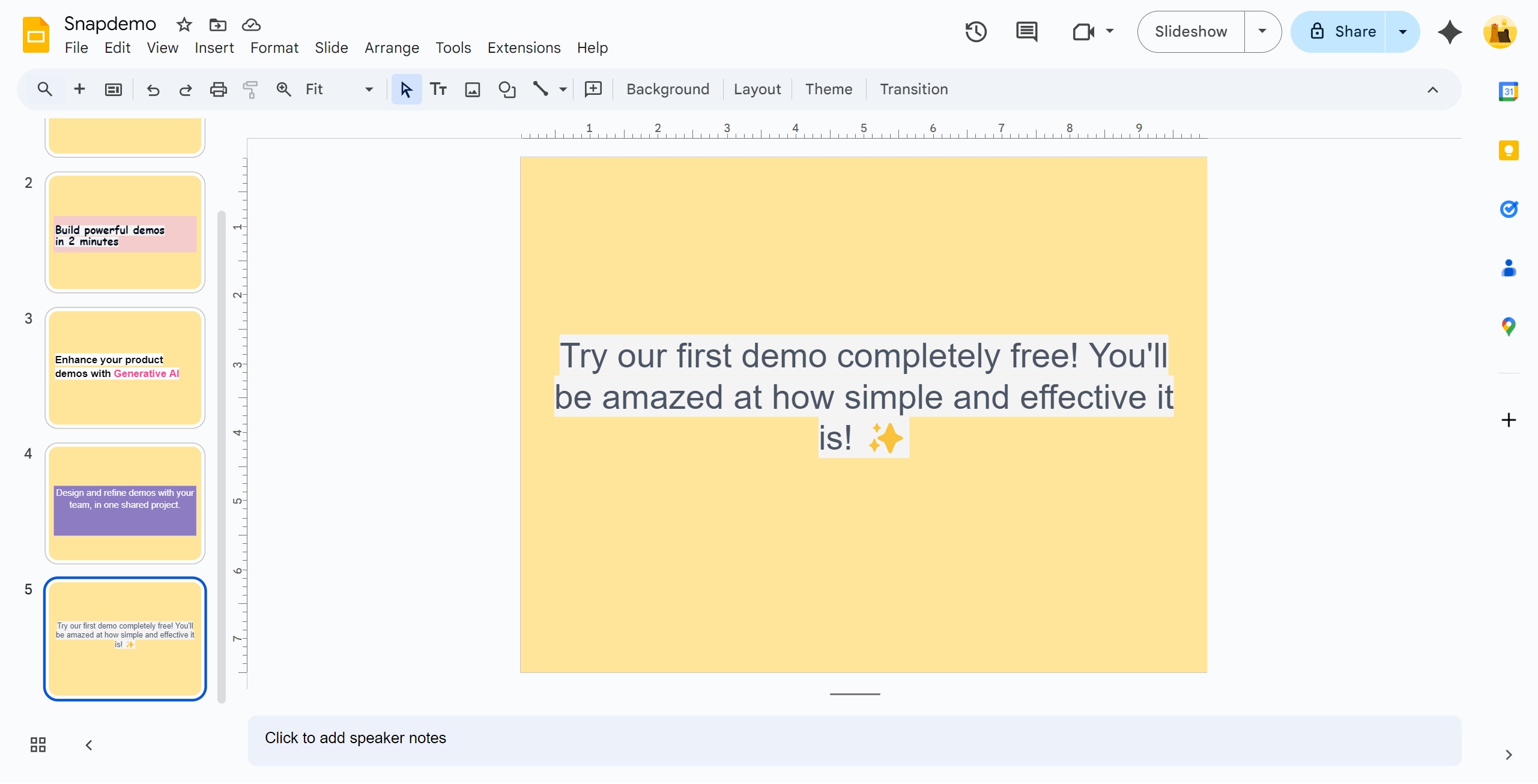Viewport: 1538px width, 784px height.
Task: Hide the side panel with the bottom-right chevron
Action: point(1509,755)
